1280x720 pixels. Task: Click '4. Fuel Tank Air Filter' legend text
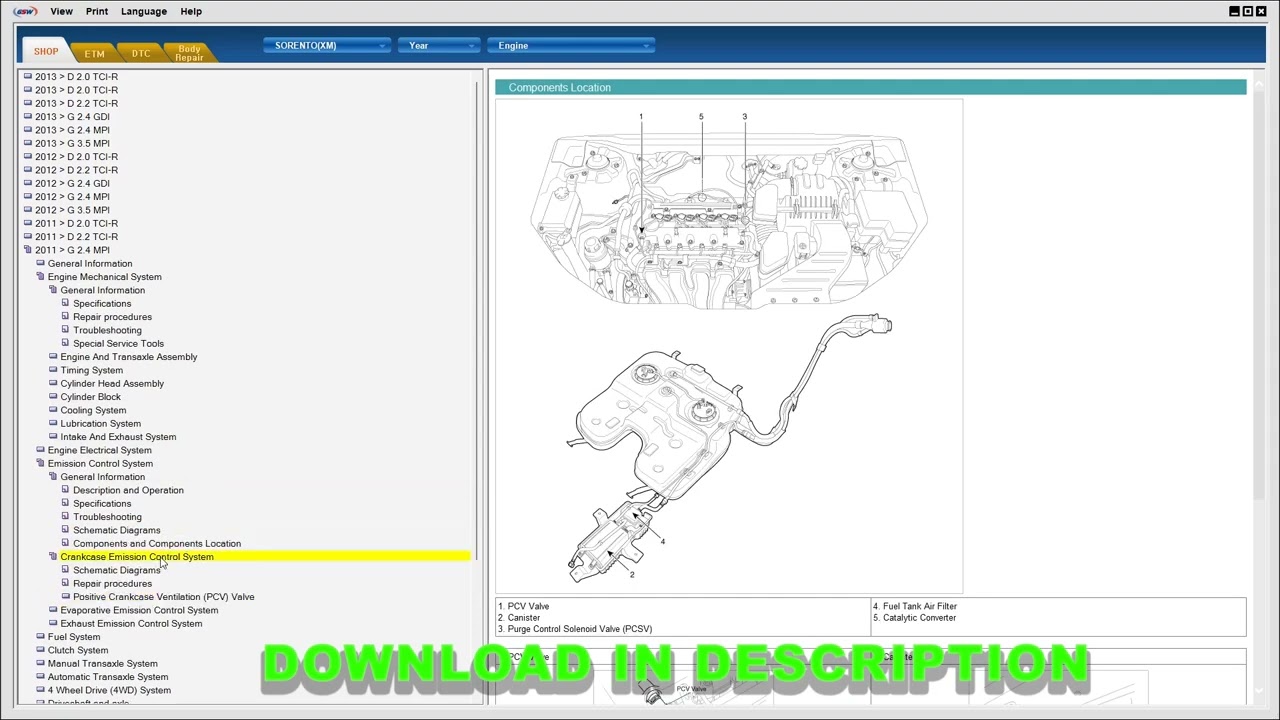point(915,606)
